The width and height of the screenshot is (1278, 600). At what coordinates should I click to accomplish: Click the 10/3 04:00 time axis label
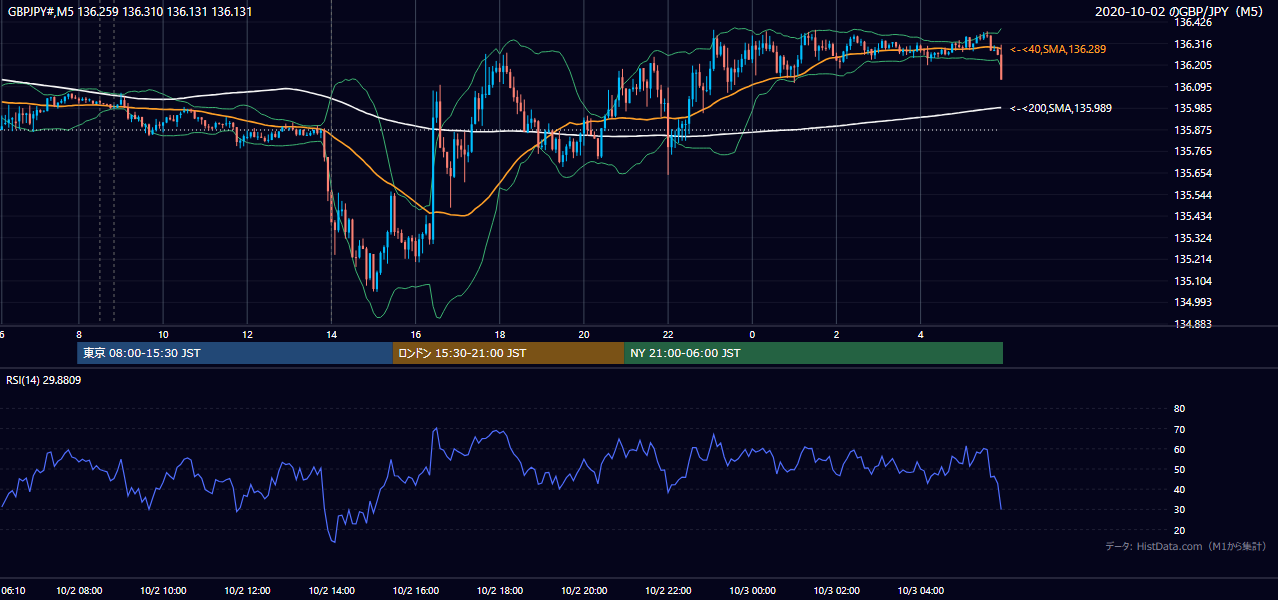pos(921,591)
